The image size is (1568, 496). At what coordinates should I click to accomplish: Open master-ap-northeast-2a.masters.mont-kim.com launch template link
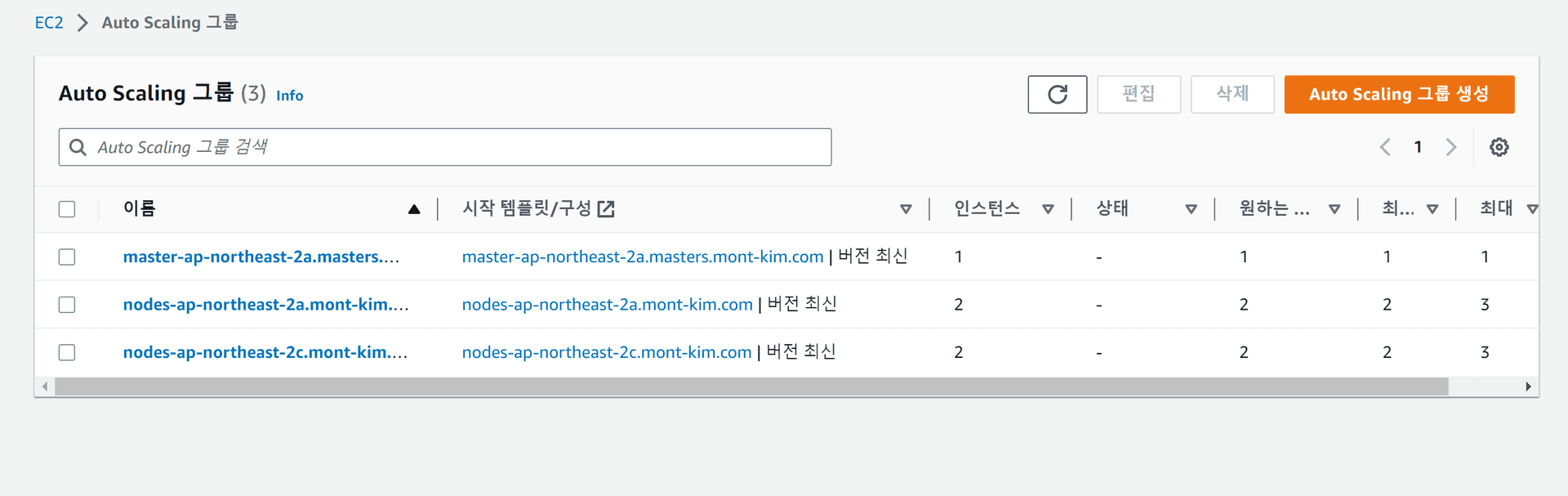[x=643, y=257]
